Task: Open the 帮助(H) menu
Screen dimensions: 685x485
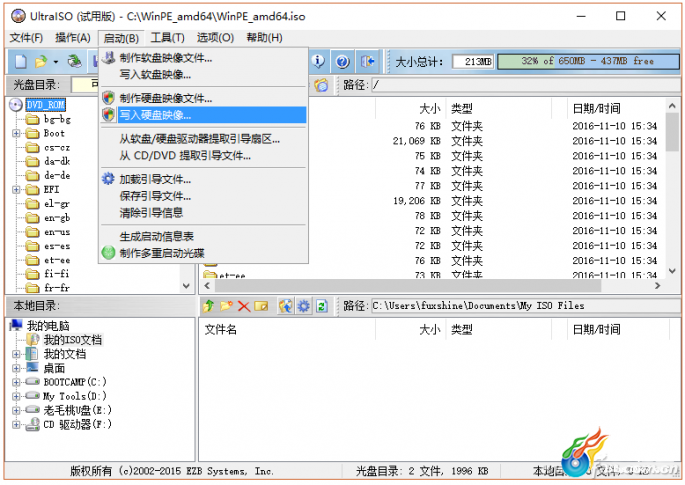Action: coord(264,38)
